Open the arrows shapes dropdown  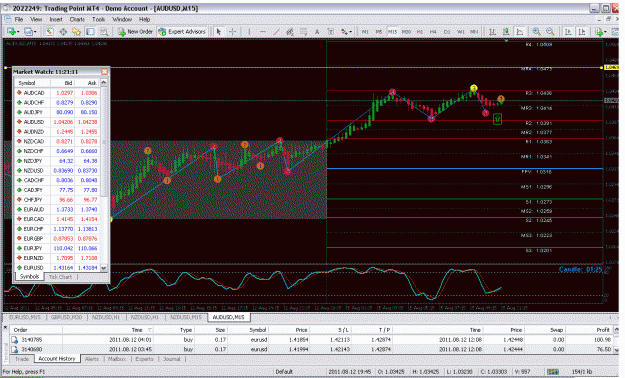[x=346, y=32]
